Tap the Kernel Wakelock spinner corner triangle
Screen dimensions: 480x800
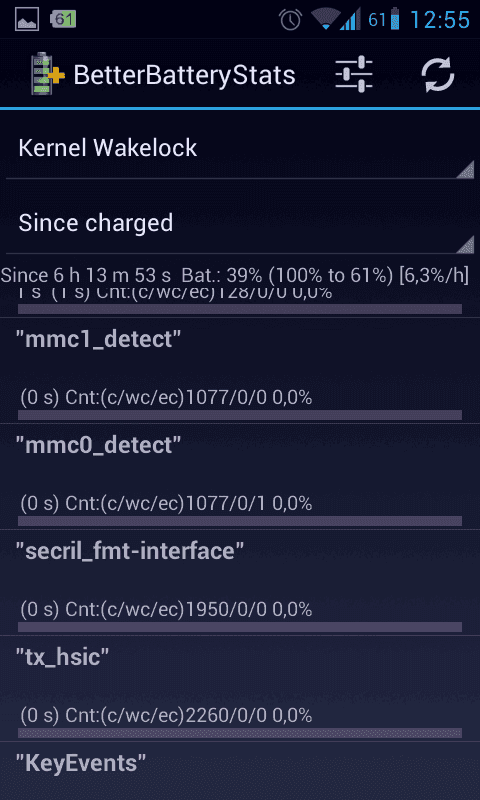tap(465, 169)
